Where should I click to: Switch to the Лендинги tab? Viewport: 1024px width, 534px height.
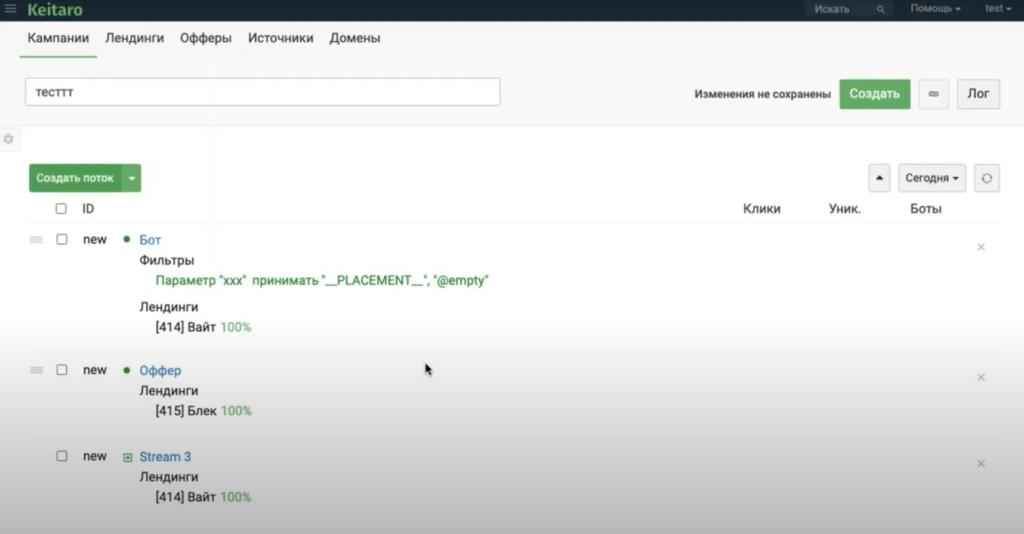[134, 38]
